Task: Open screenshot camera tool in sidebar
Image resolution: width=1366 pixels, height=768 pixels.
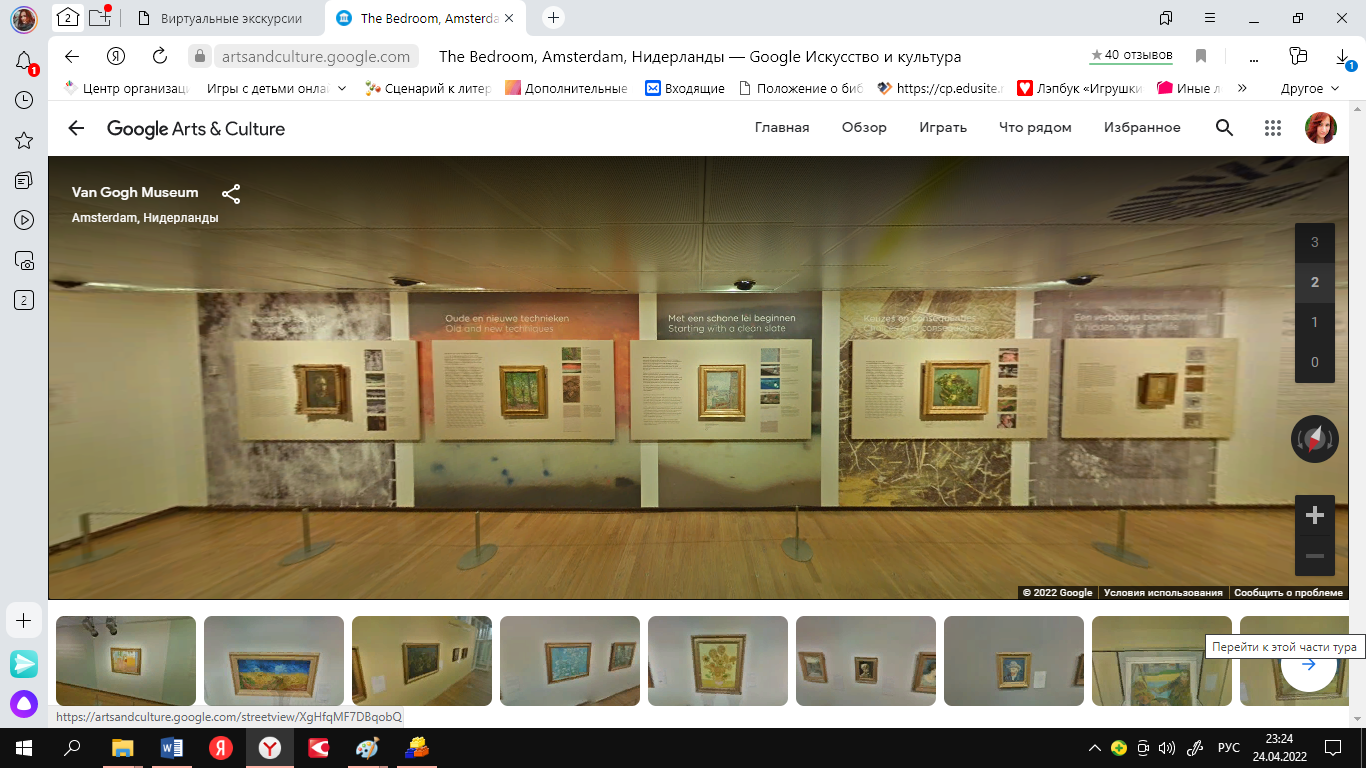Action: point(24,260)
